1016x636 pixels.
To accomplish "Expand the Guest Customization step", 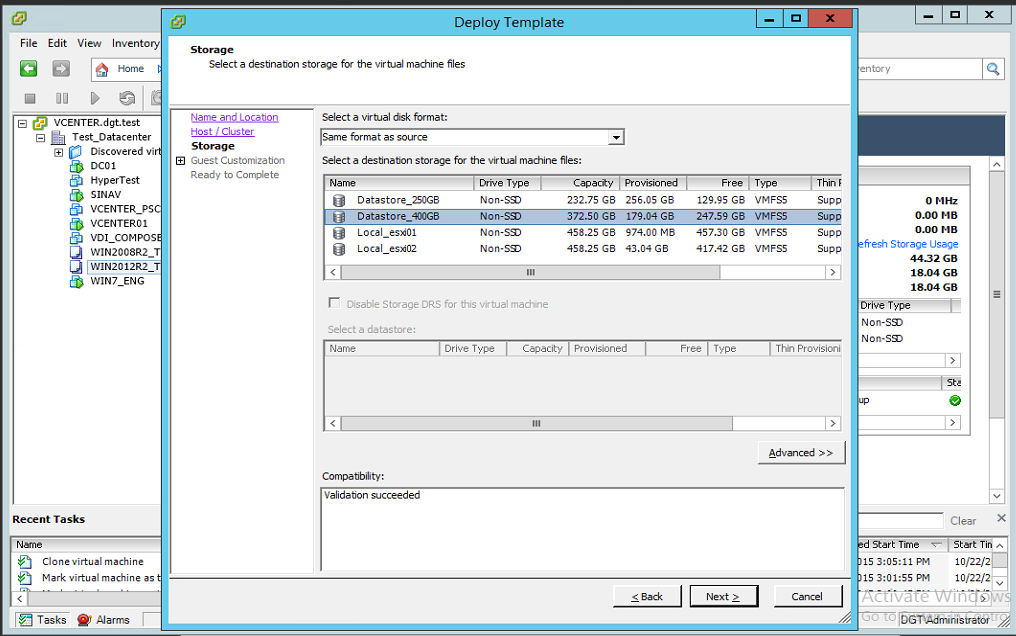I will coord(181,161).
